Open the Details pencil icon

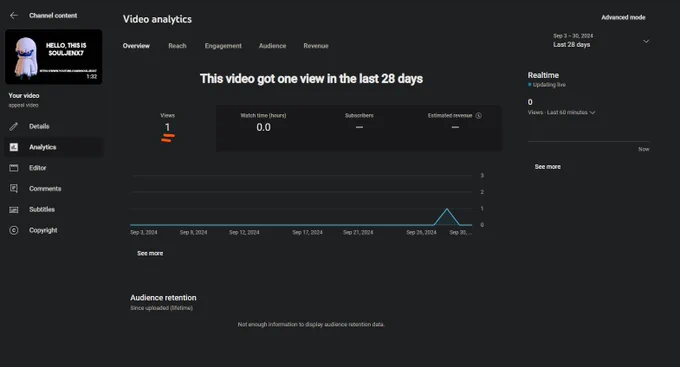click(14, 126)
